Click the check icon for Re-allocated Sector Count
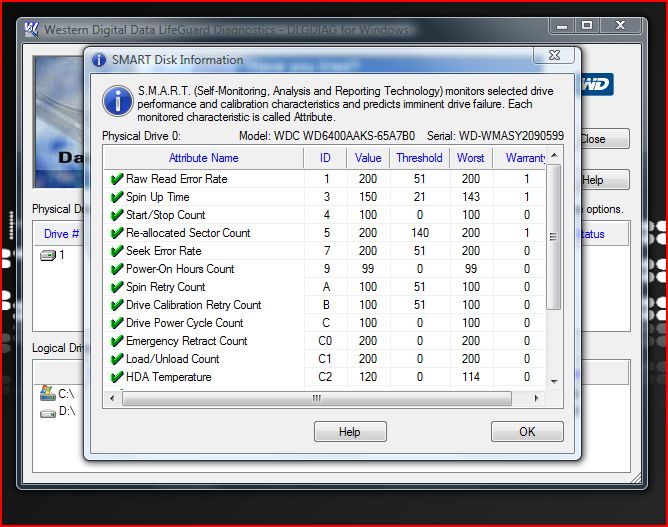This screenshot has height=527, width=668. 116,233
